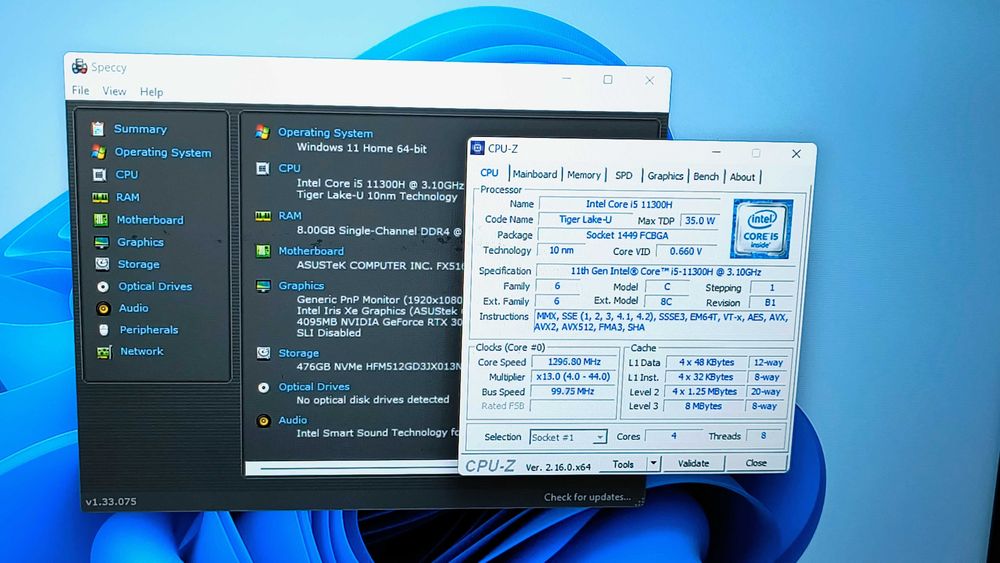Click the CPU-Z app icon in title bar
1000x563 pixels.
pyautogui.click(x=478, y=148)
